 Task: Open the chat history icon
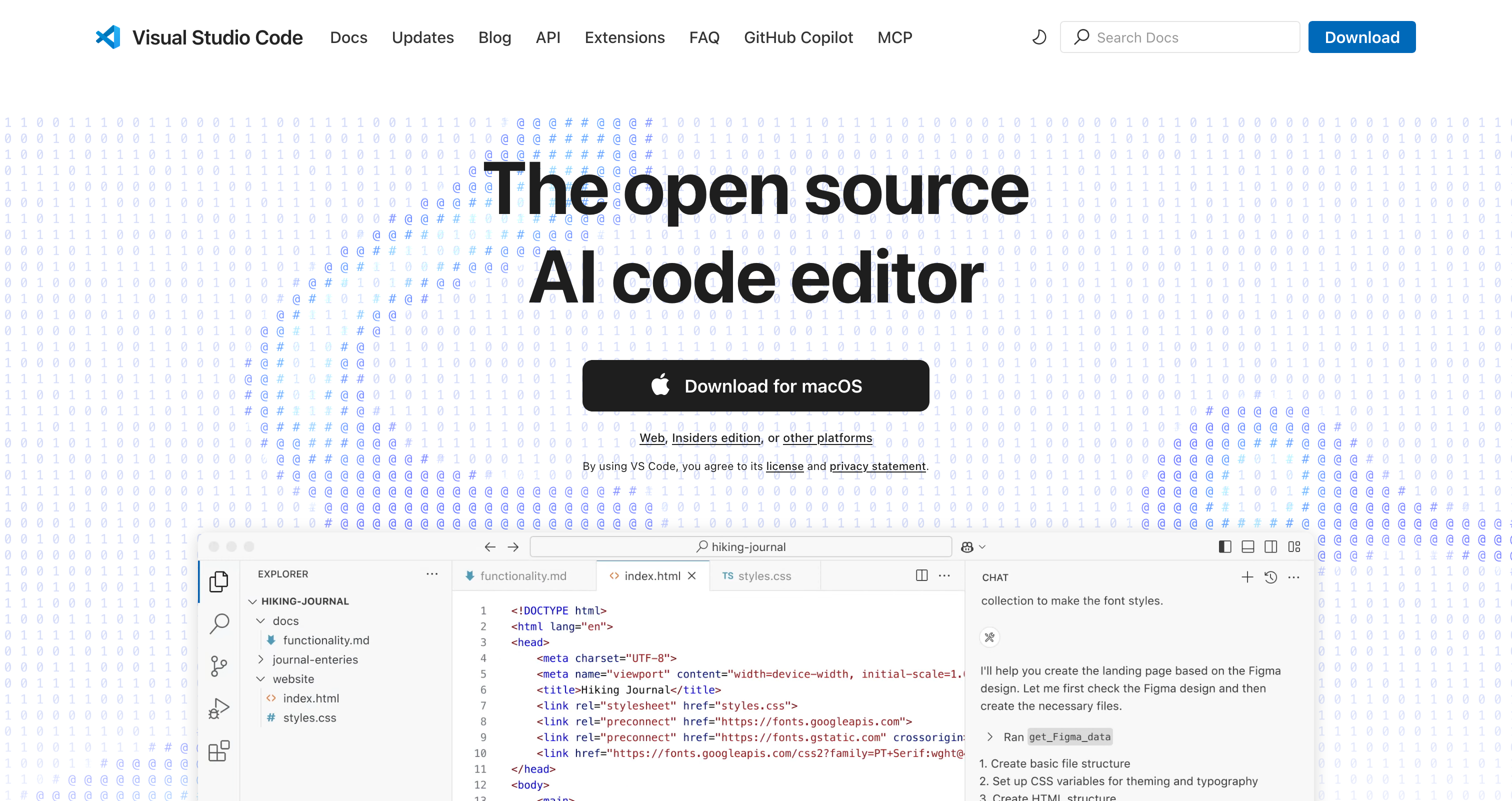point(1271,577)
